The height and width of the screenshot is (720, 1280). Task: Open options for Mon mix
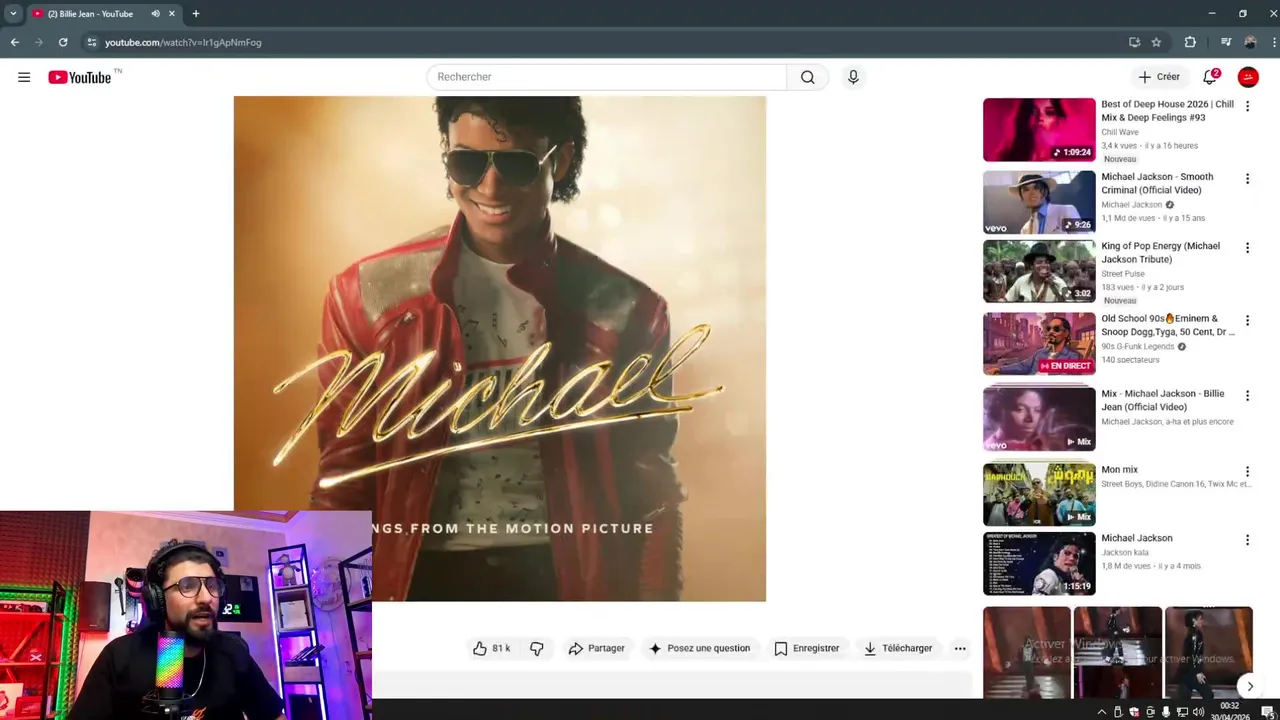[1247, 471]
